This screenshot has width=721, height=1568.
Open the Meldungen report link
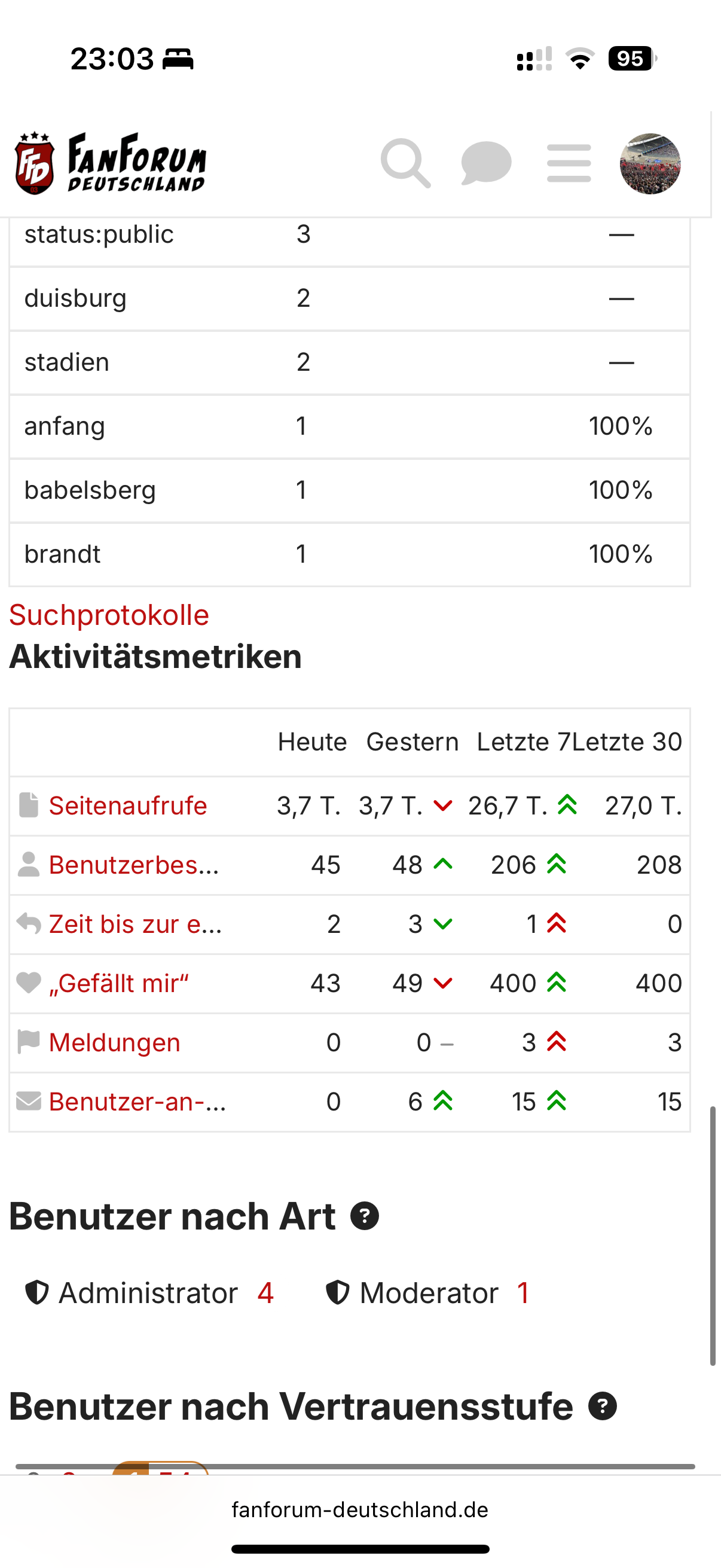[114, 1042]
